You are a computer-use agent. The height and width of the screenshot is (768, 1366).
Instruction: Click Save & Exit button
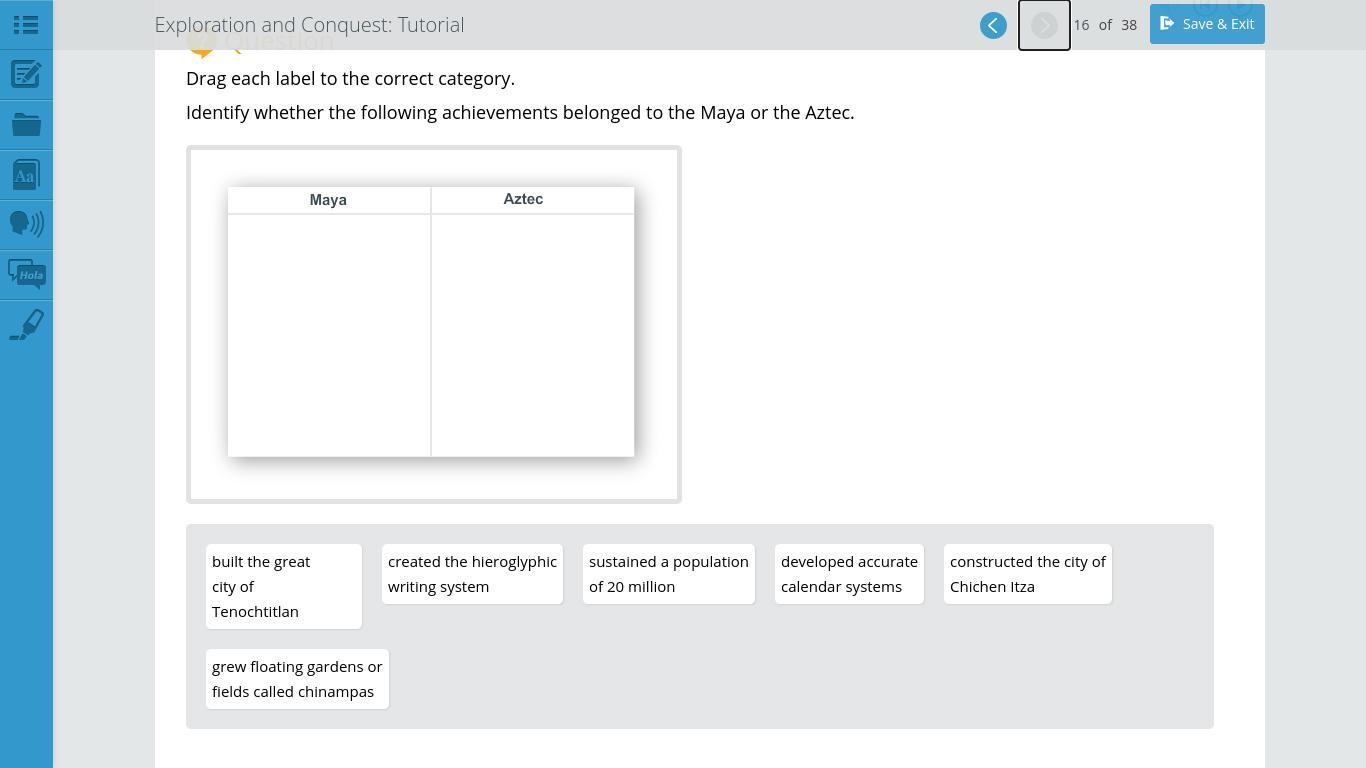(x=1207, y=24)
